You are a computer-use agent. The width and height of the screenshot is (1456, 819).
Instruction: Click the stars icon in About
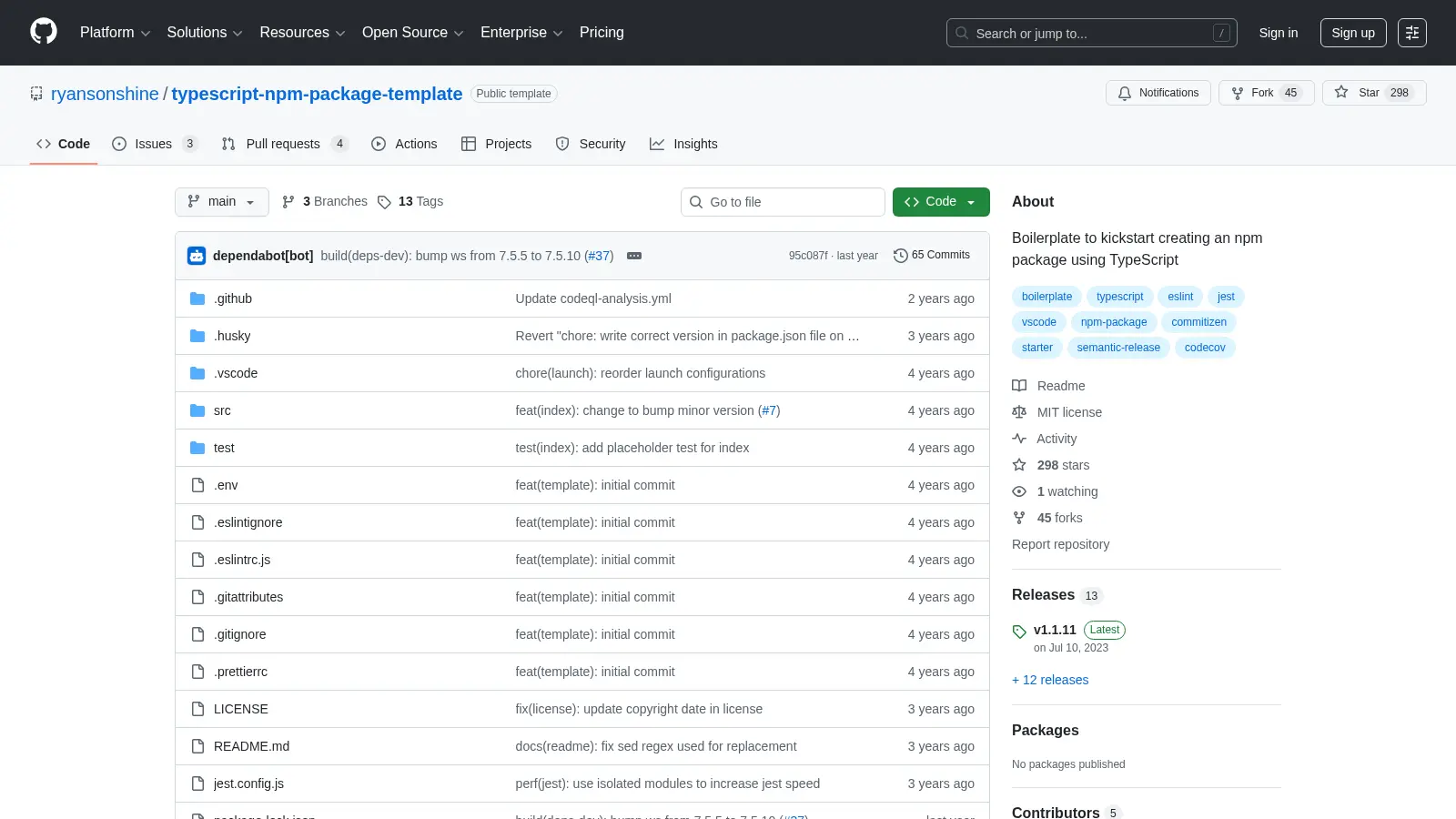(x=1019, y=465)
